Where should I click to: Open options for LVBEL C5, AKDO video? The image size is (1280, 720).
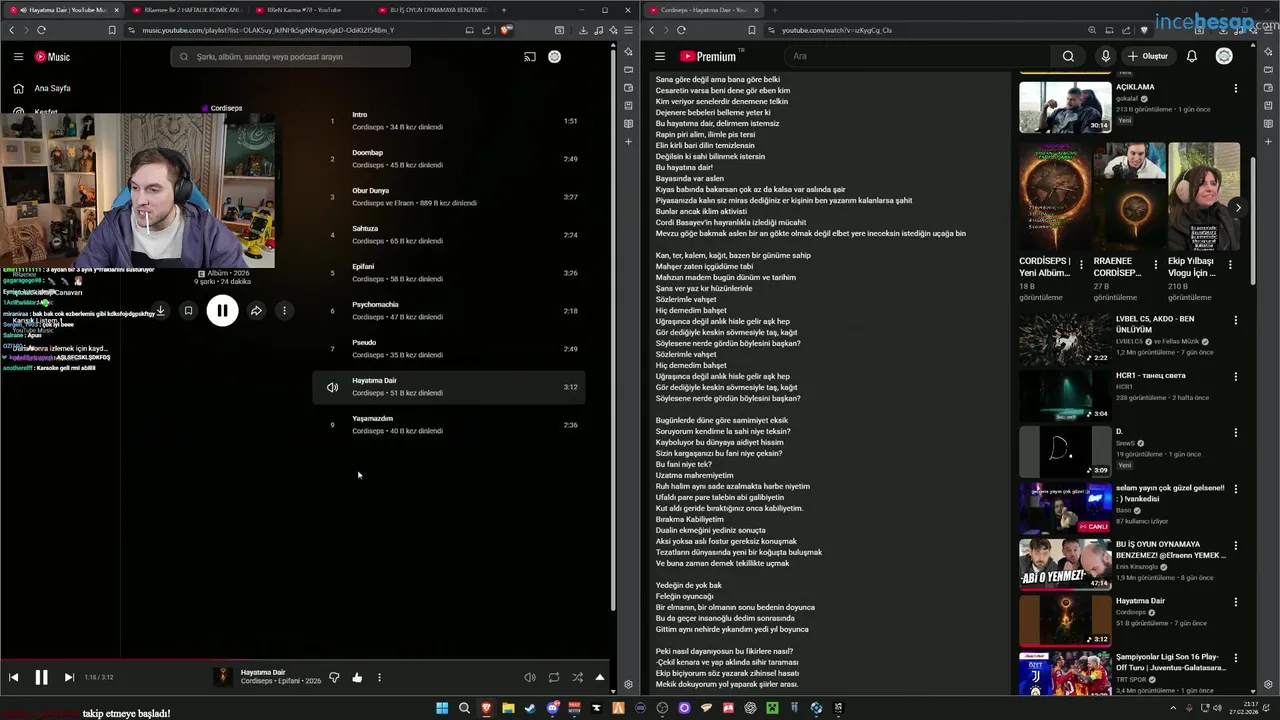pyautogui.click(x=1236, y=320)
